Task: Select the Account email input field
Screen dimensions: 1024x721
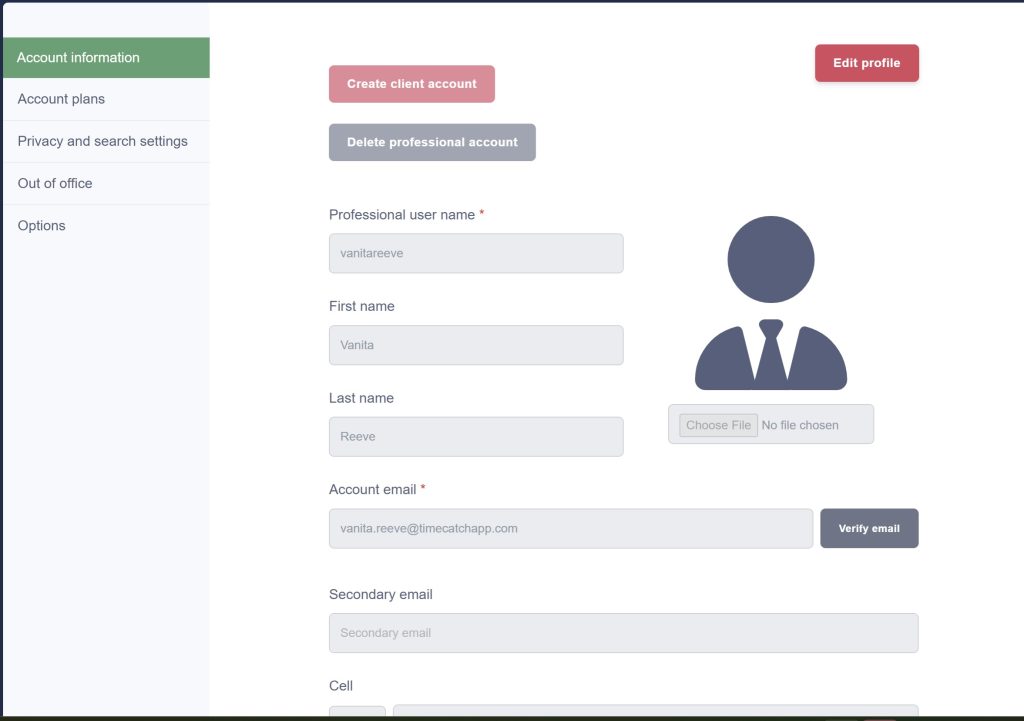Action: pyautogui.click(x=570, y=528)
